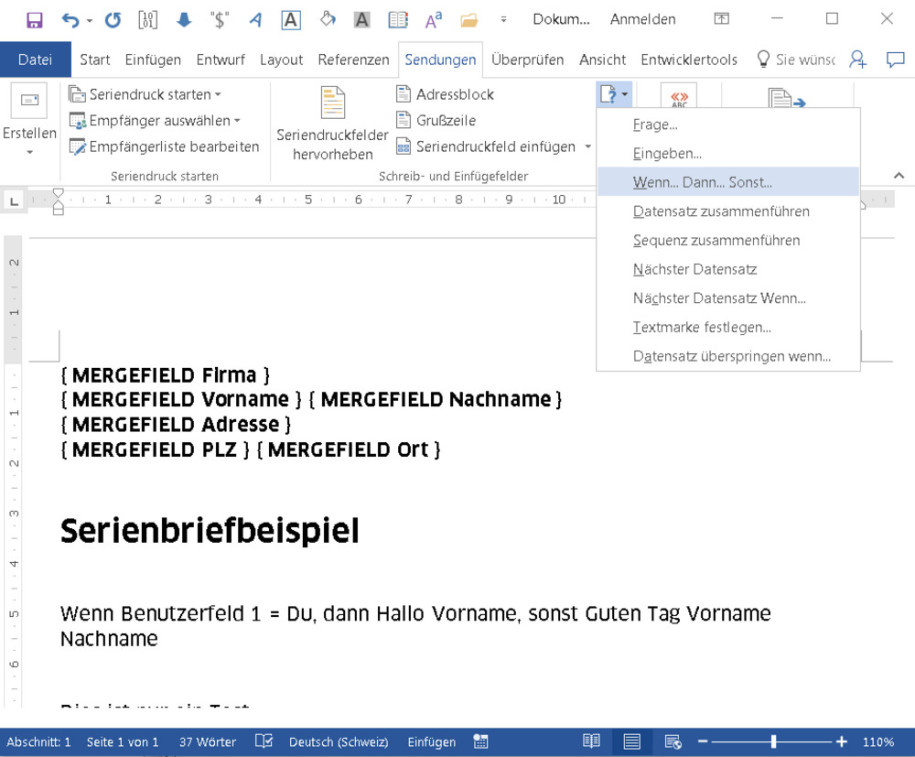Click Anmelden to sign in
Viewport: 915px width, 757px height.
(642, 19)
